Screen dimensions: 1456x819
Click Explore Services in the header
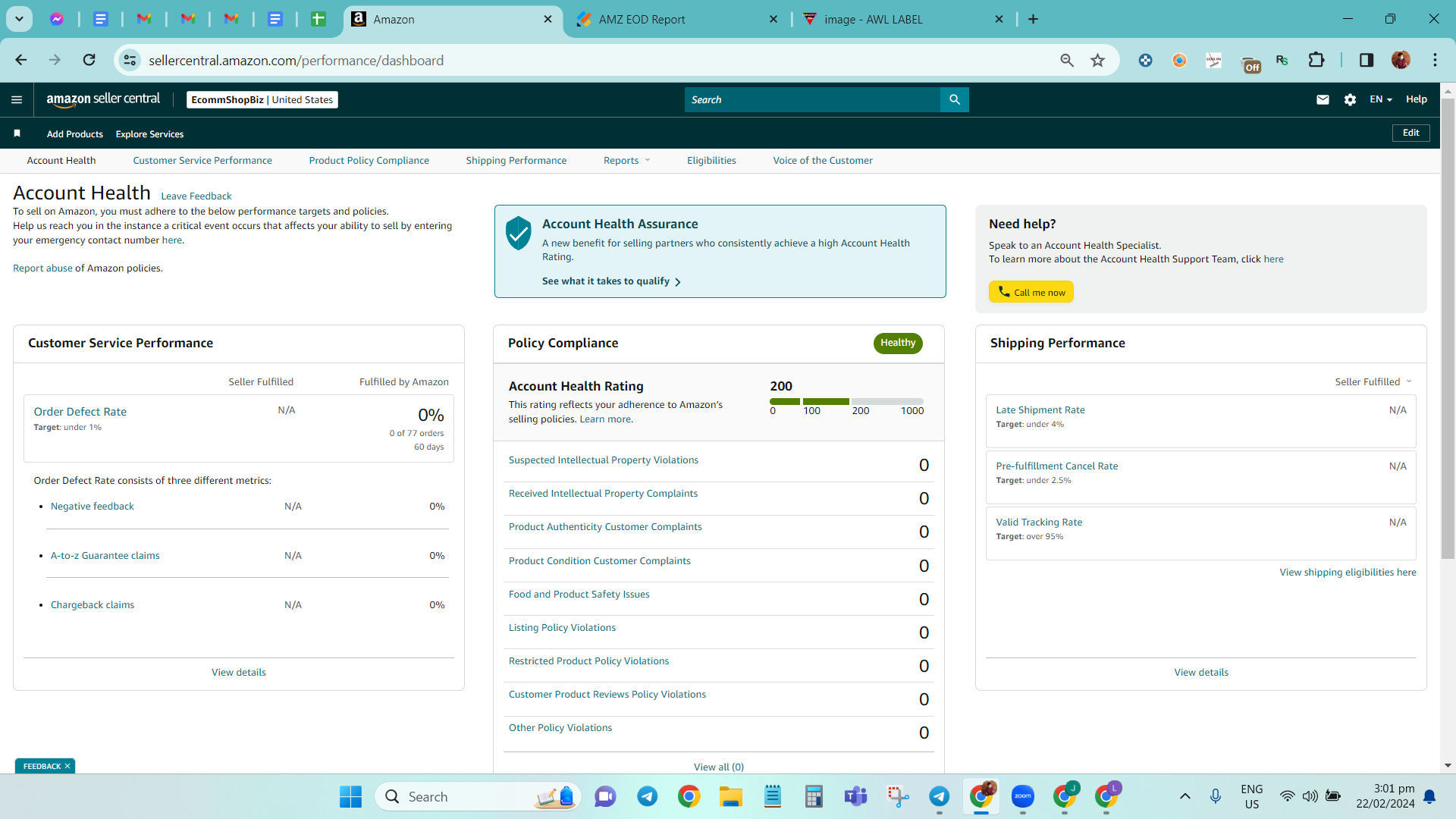pos(149,134)
